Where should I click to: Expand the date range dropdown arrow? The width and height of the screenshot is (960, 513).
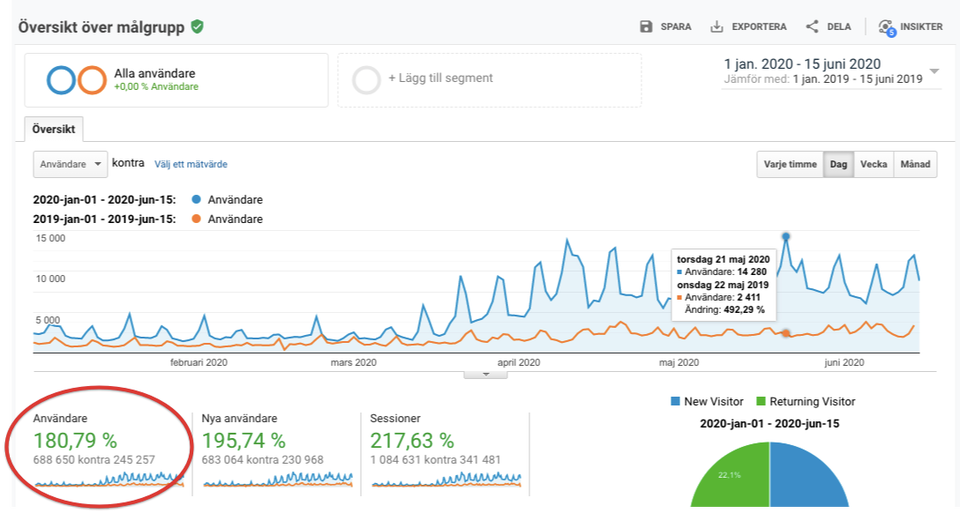tap(934, 72)
